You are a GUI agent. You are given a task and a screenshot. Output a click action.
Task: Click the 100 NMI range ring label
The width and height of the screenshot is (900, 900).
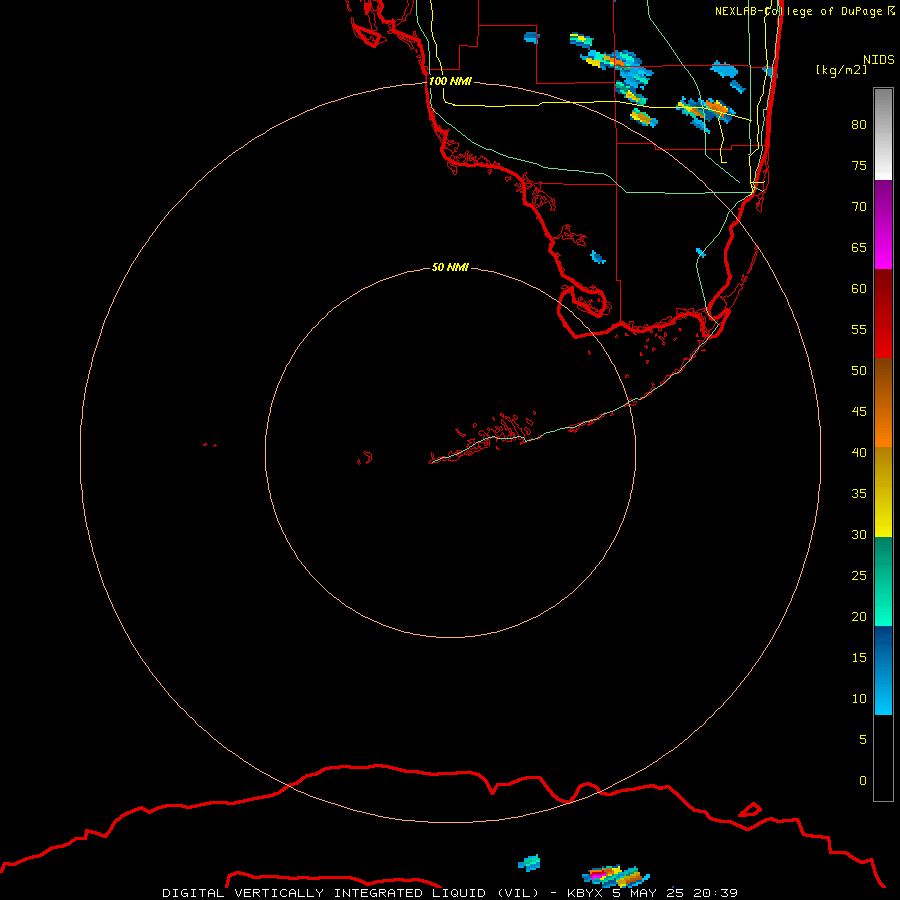click(x=451, y=81)
